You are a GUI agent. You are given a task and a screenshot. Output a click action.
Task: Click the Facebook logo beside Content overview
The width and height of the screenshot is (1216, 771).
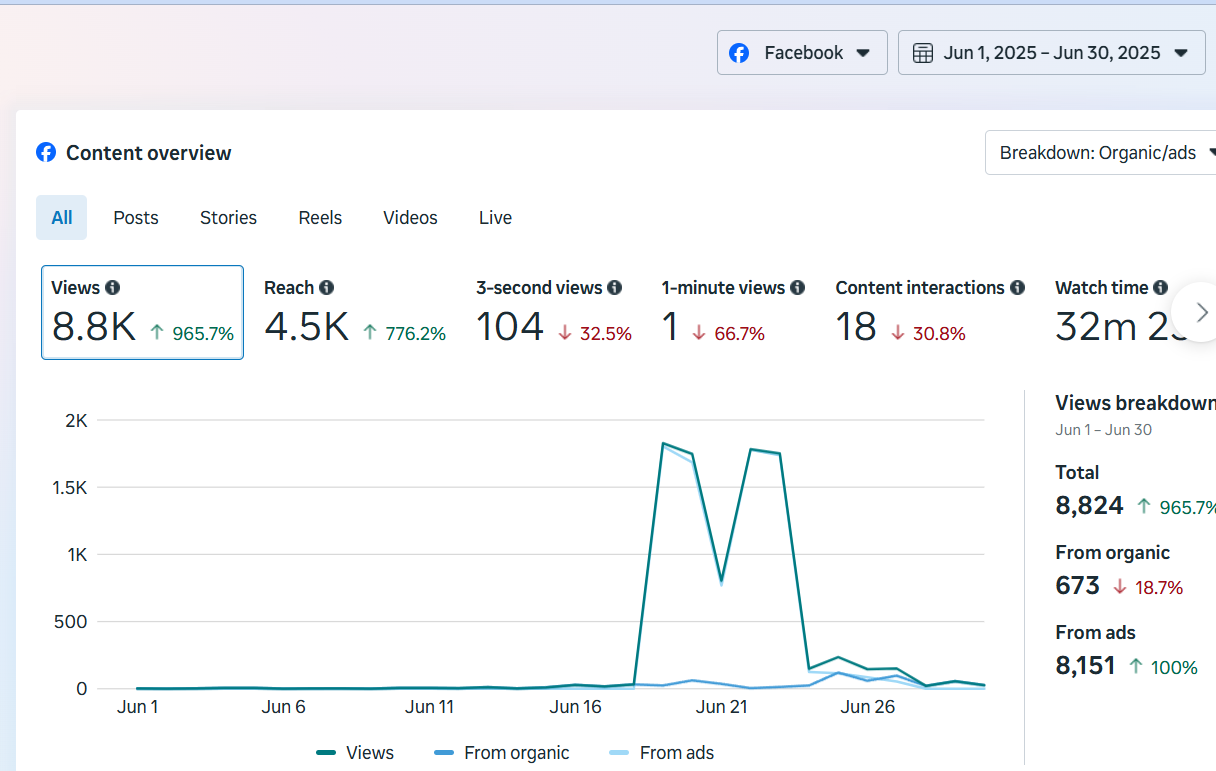click(46, 153)
